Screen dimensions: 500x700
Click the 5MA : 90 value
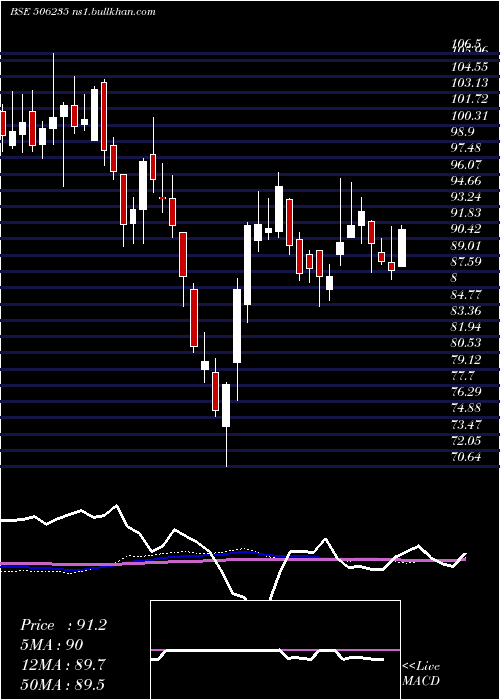tap(51, 645)
